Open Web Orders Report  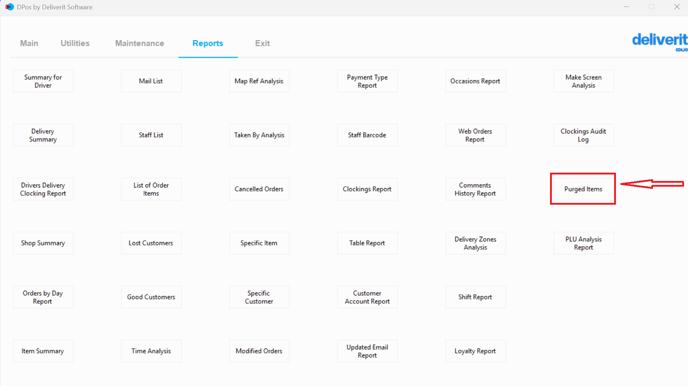tap(475, 135)
